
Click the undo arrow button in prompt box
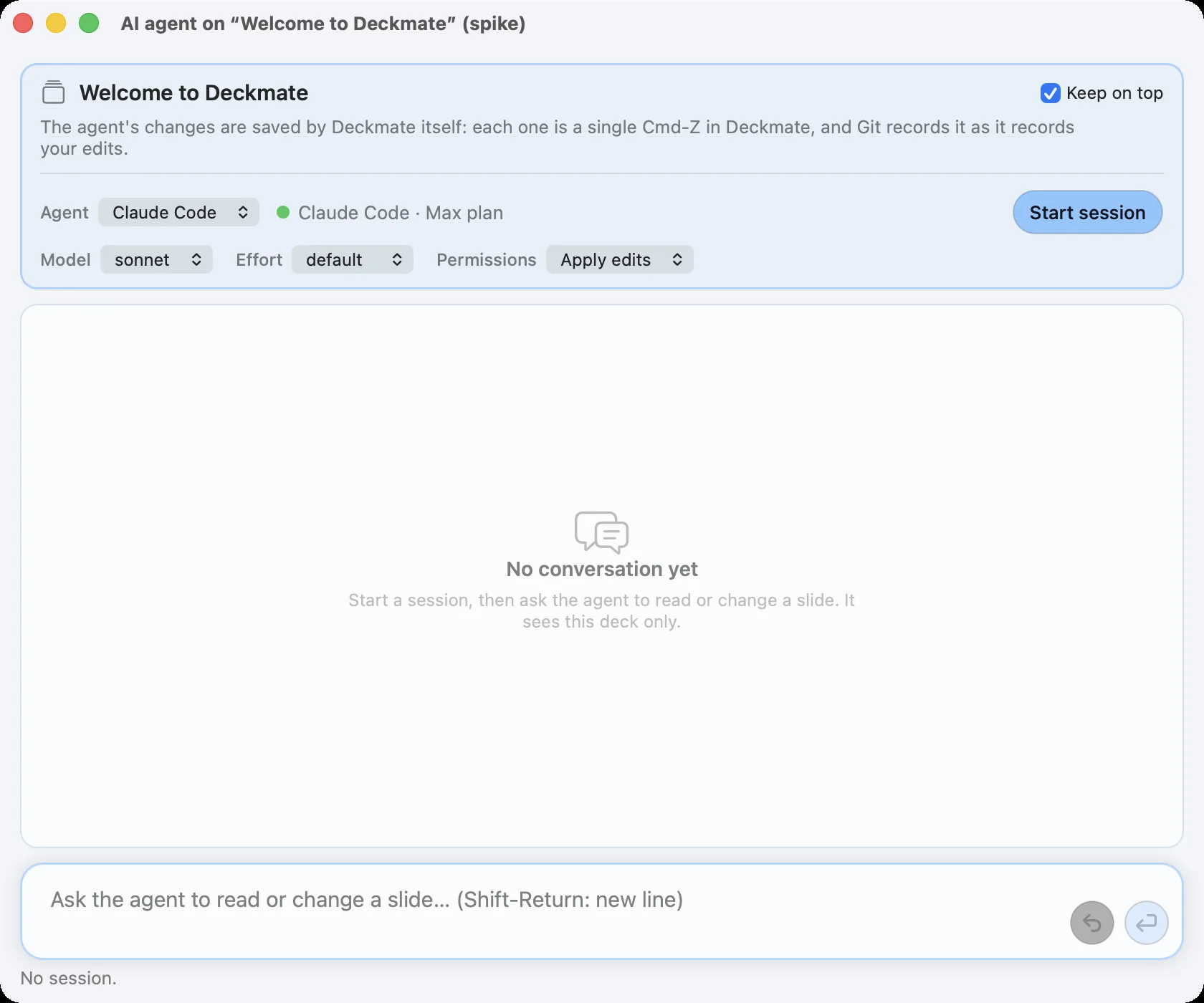(1091, 923)
